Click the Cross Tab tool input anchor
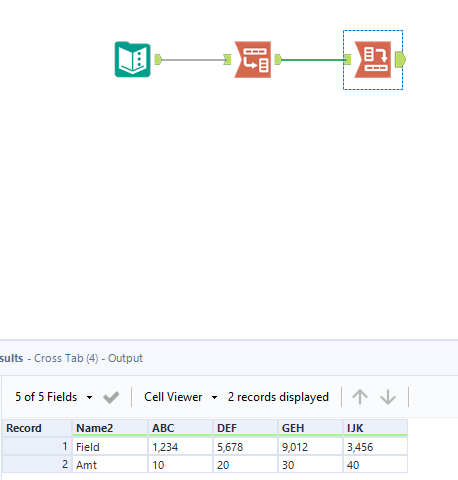 [347, 60]
